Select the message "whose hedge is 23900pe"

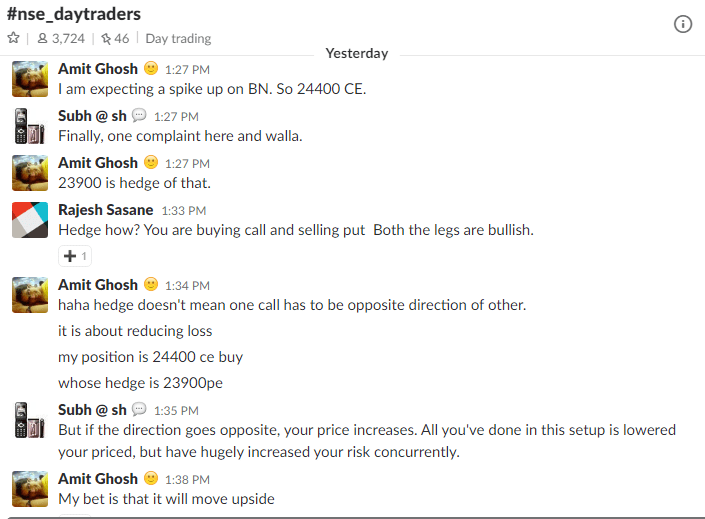(140, 383)
